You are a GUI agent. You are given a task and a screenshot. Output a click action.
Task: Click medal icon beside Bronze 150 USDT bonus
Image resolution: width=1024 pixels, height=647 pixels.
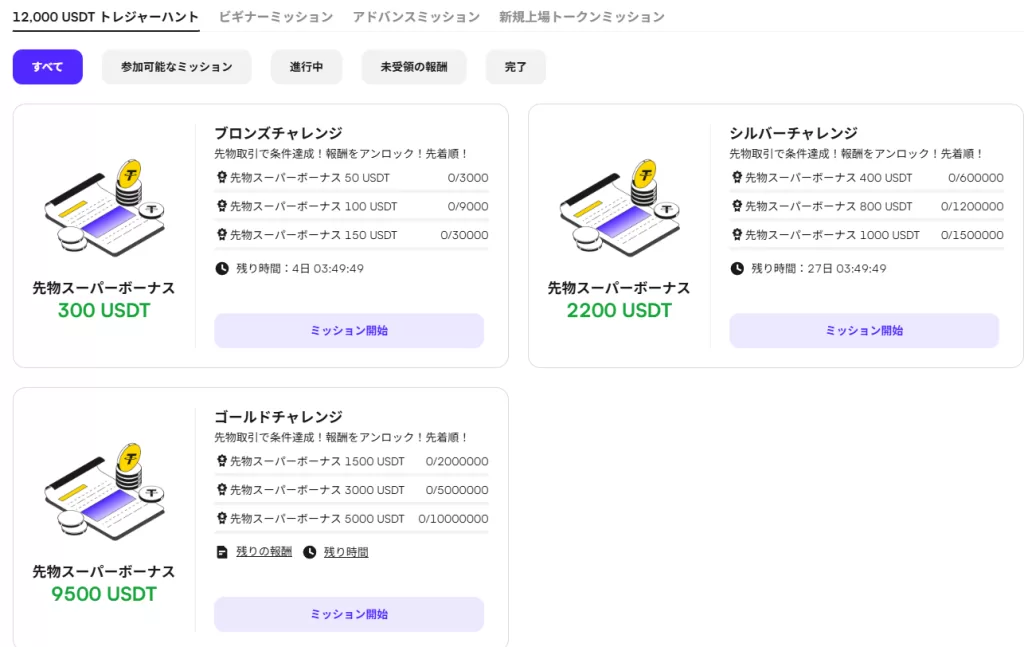coord(222,235)
